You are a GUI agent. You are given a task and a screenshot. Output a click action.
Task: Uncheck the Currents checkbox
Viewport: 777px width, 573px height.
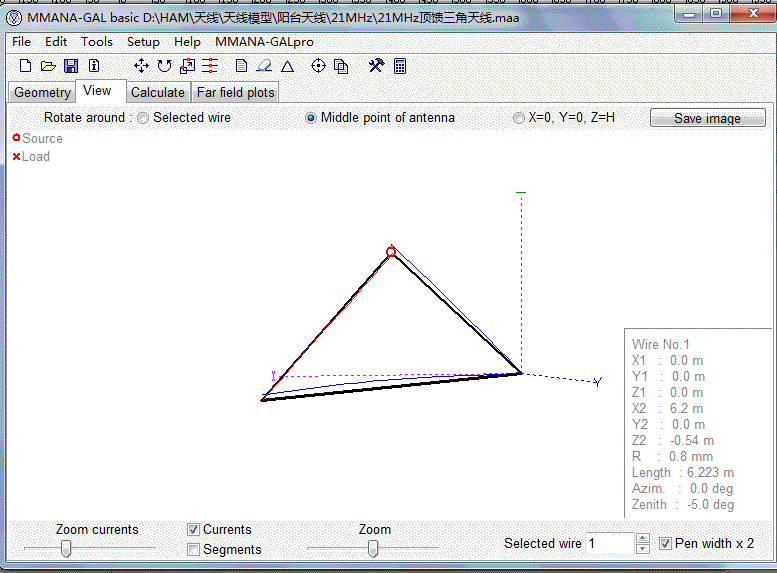tap(194, 529)
